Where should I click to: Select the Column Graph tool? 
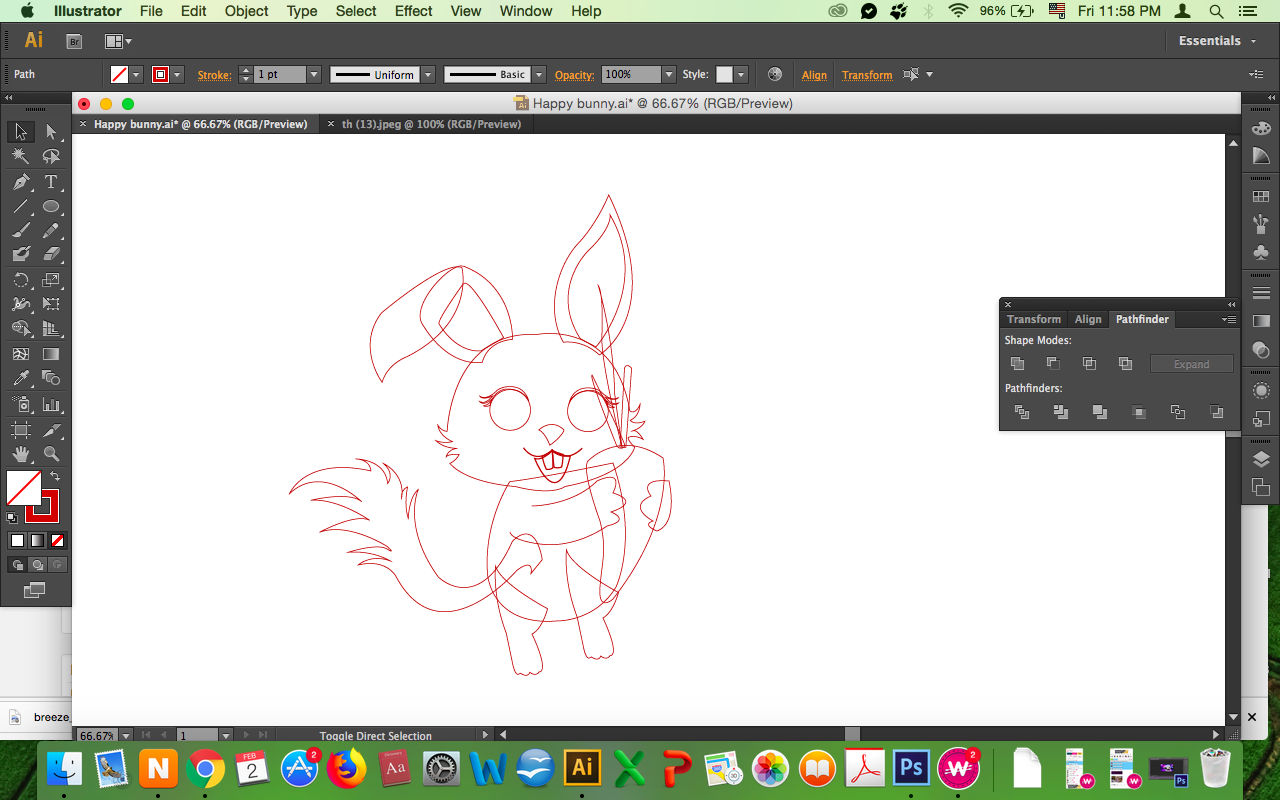click(51, 404)
